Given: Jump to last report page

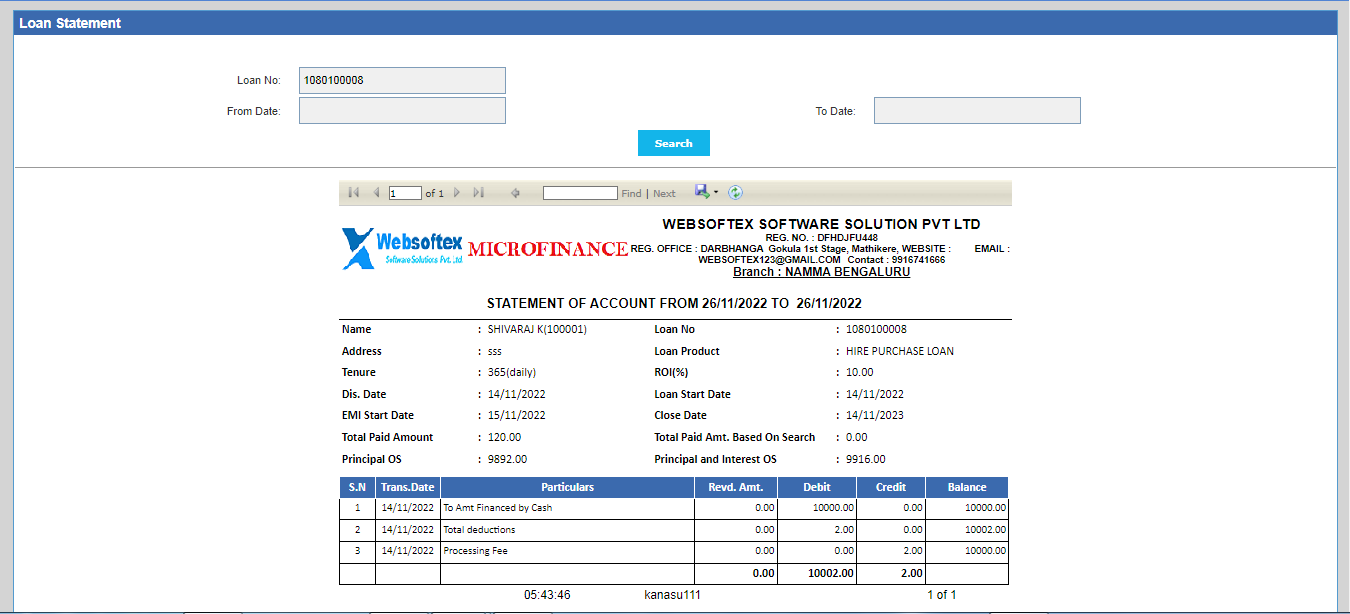Looking at the screenshot, I should pyautogui.click(x=479, y=193).
